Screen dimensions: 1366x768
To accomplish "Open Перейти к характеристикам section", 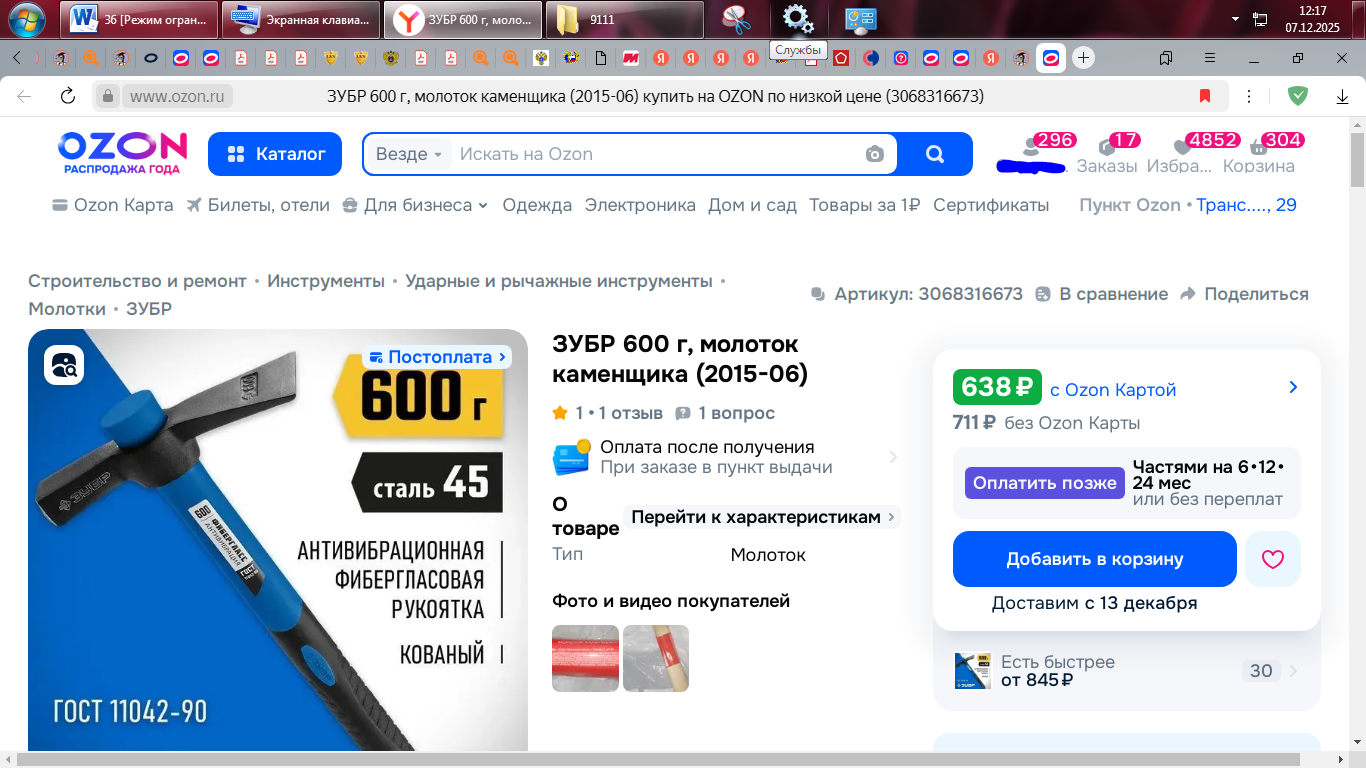I will pyautogui.click(x=757, y=517).
